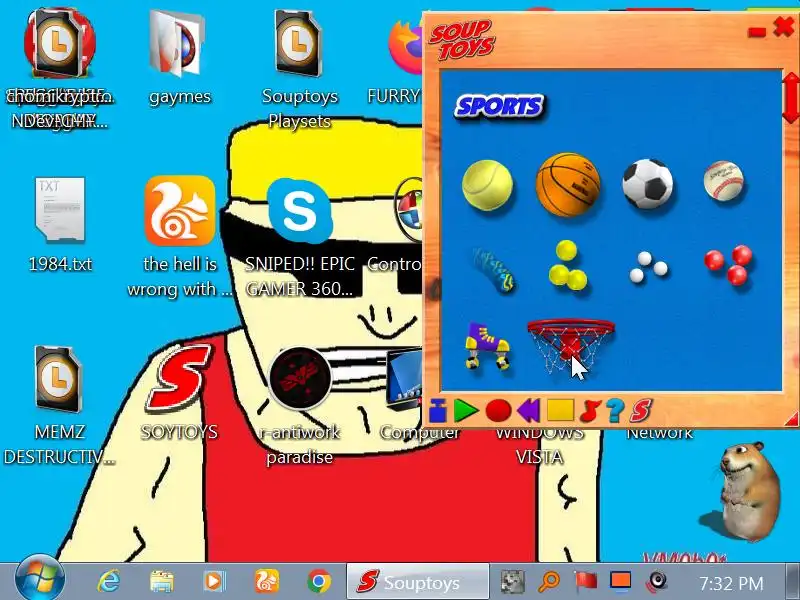Select the baseball toy
This screenshot has width=800, height=600.
(723, 181)
